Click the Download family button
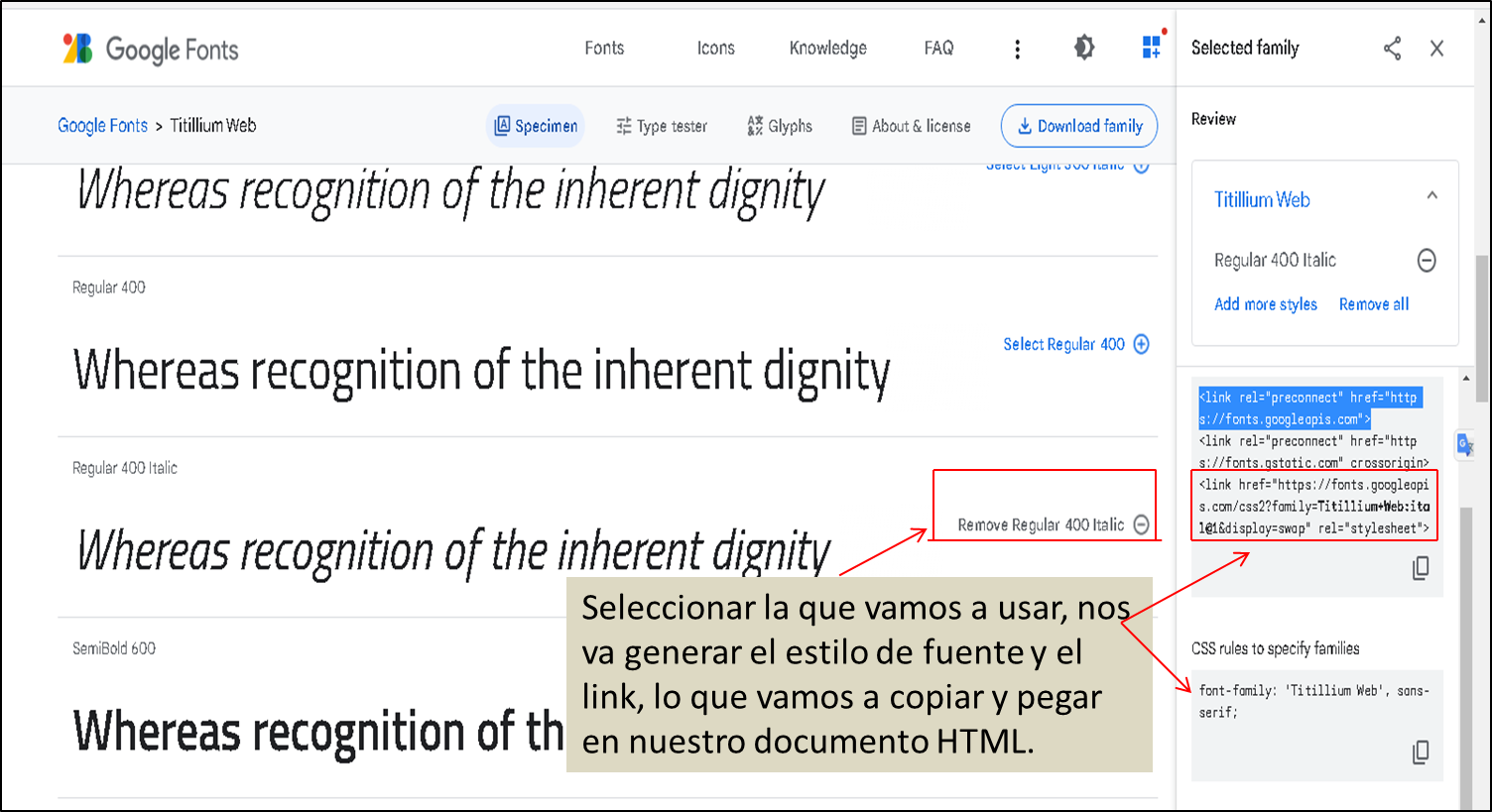This screenshot has height=812, width=1492. 1079,126
